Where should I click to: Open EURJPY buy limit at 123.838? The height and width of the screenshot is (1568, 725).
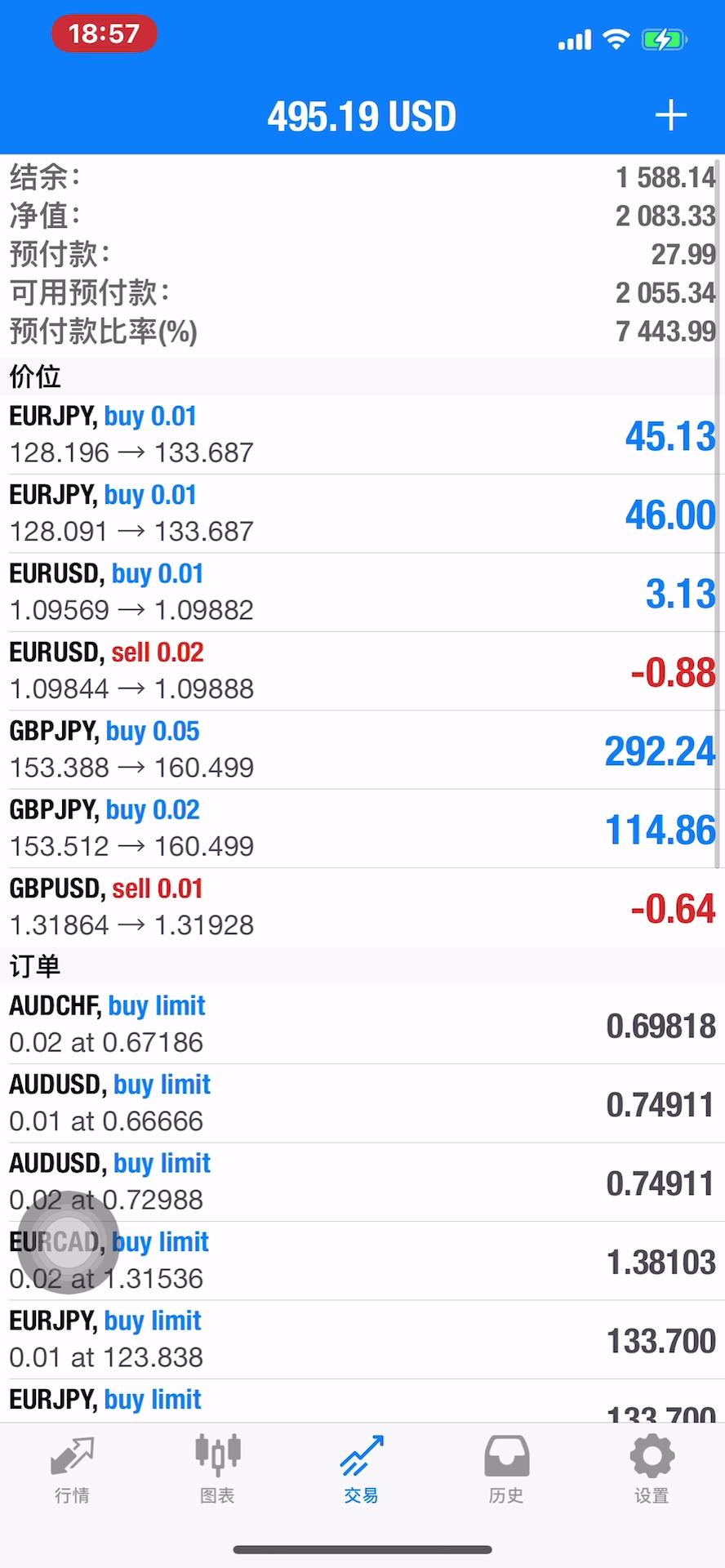[x=362, y=1339]
